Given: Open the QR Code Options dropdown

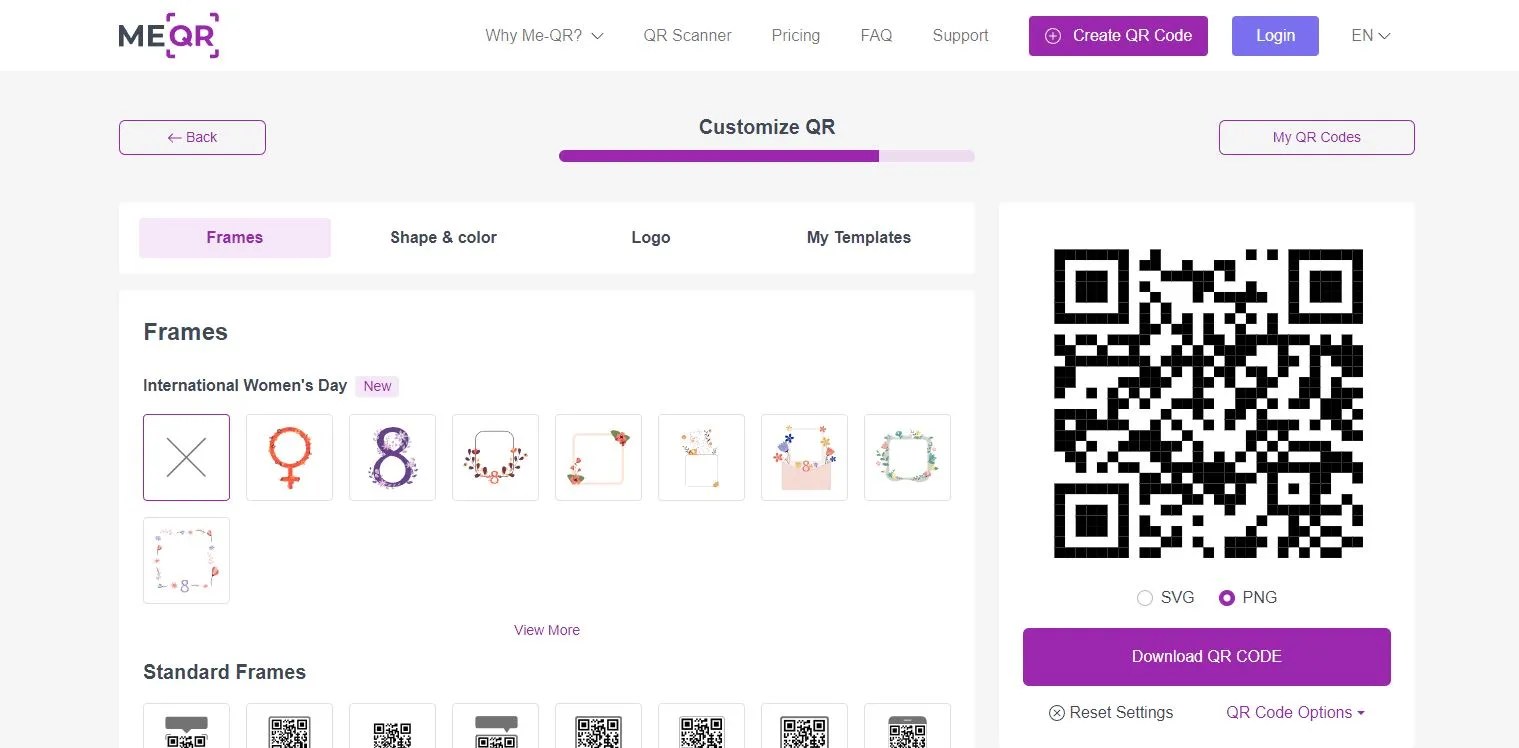Looking at the screenshot, I should 1294,712.
